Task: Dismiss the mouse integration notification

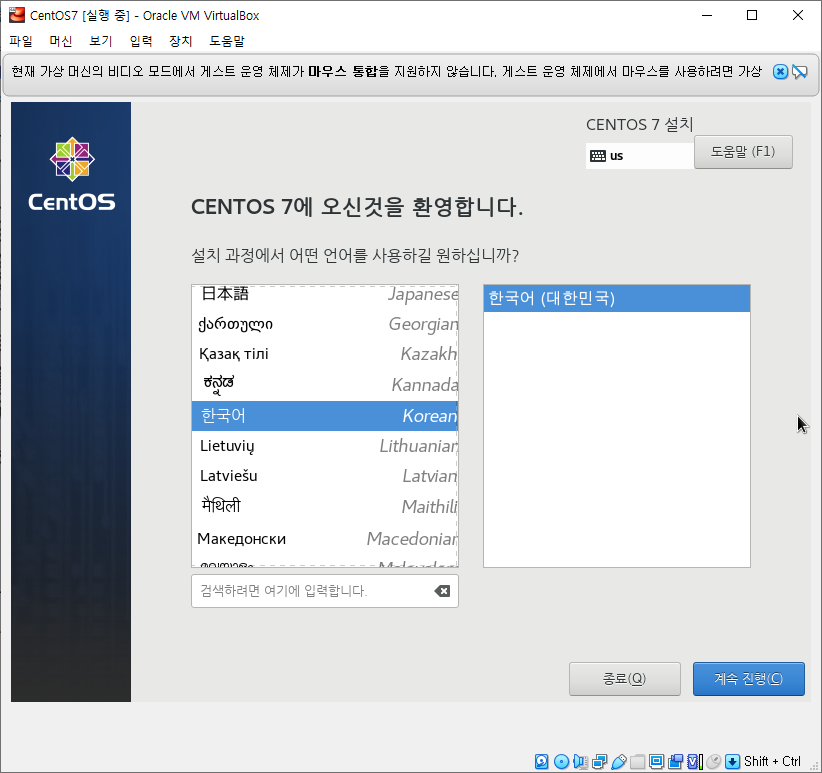Action: point(780,72)
